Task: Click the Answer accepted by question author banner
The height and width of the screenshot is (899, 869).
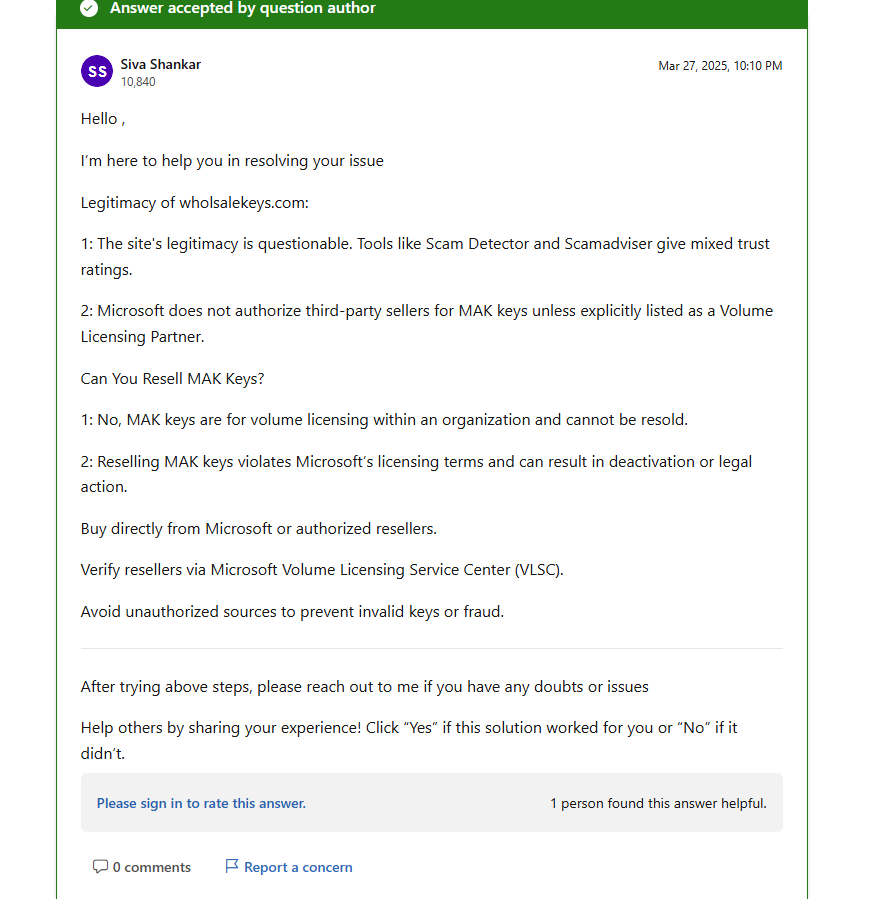Action: coord(432,11)
